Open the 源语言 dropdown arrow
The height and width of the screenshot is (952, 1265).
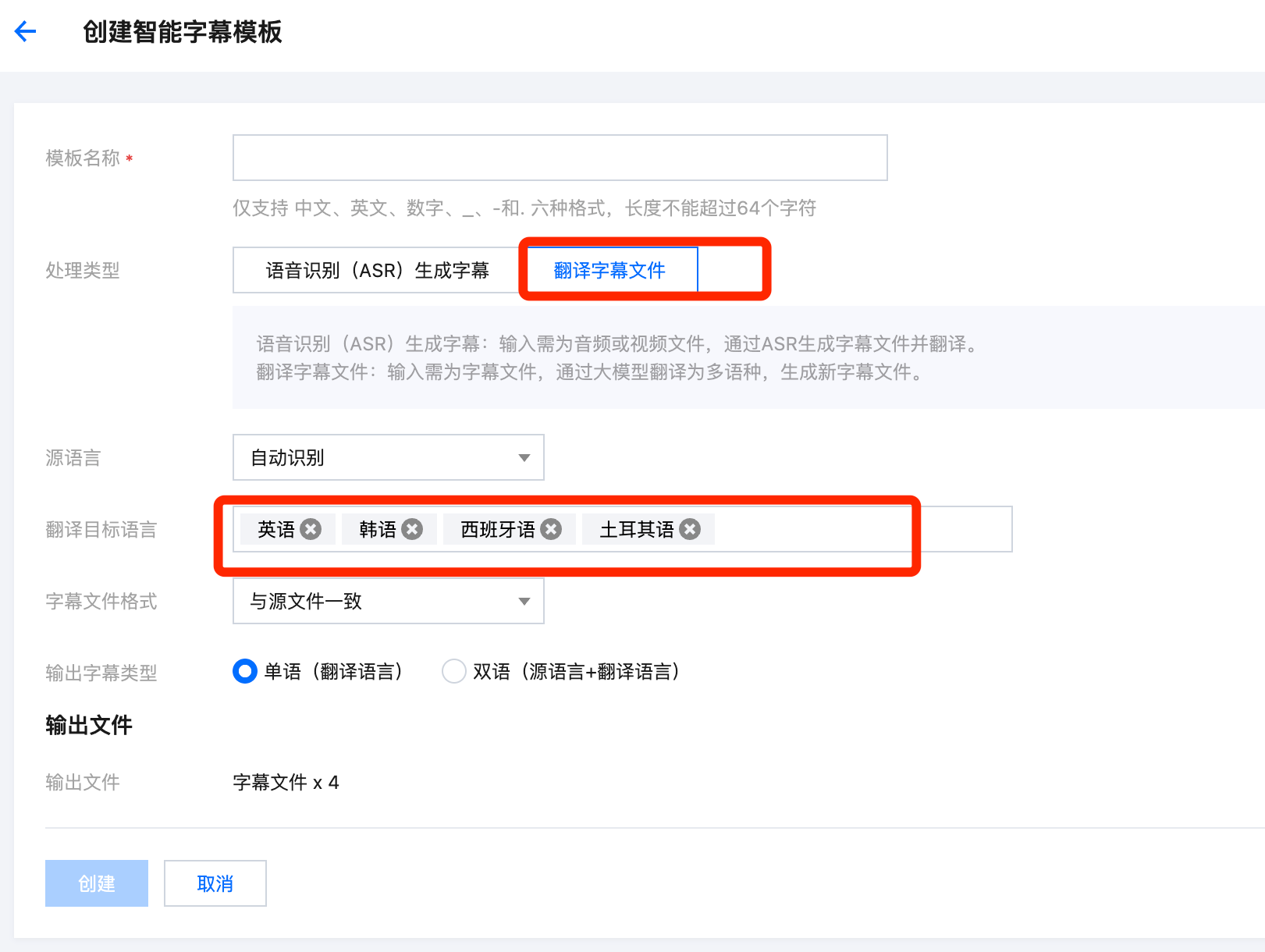tap(524, 458)
